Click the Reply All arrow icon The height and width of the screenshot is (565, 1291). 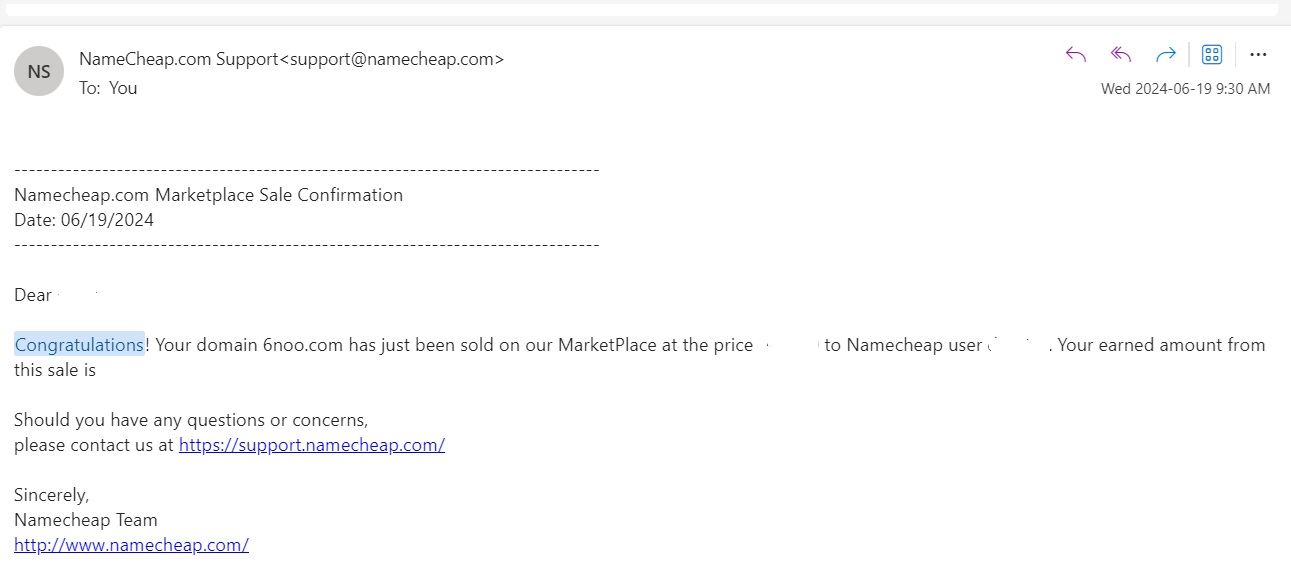pyautogui.click(x=1121, y=55)
